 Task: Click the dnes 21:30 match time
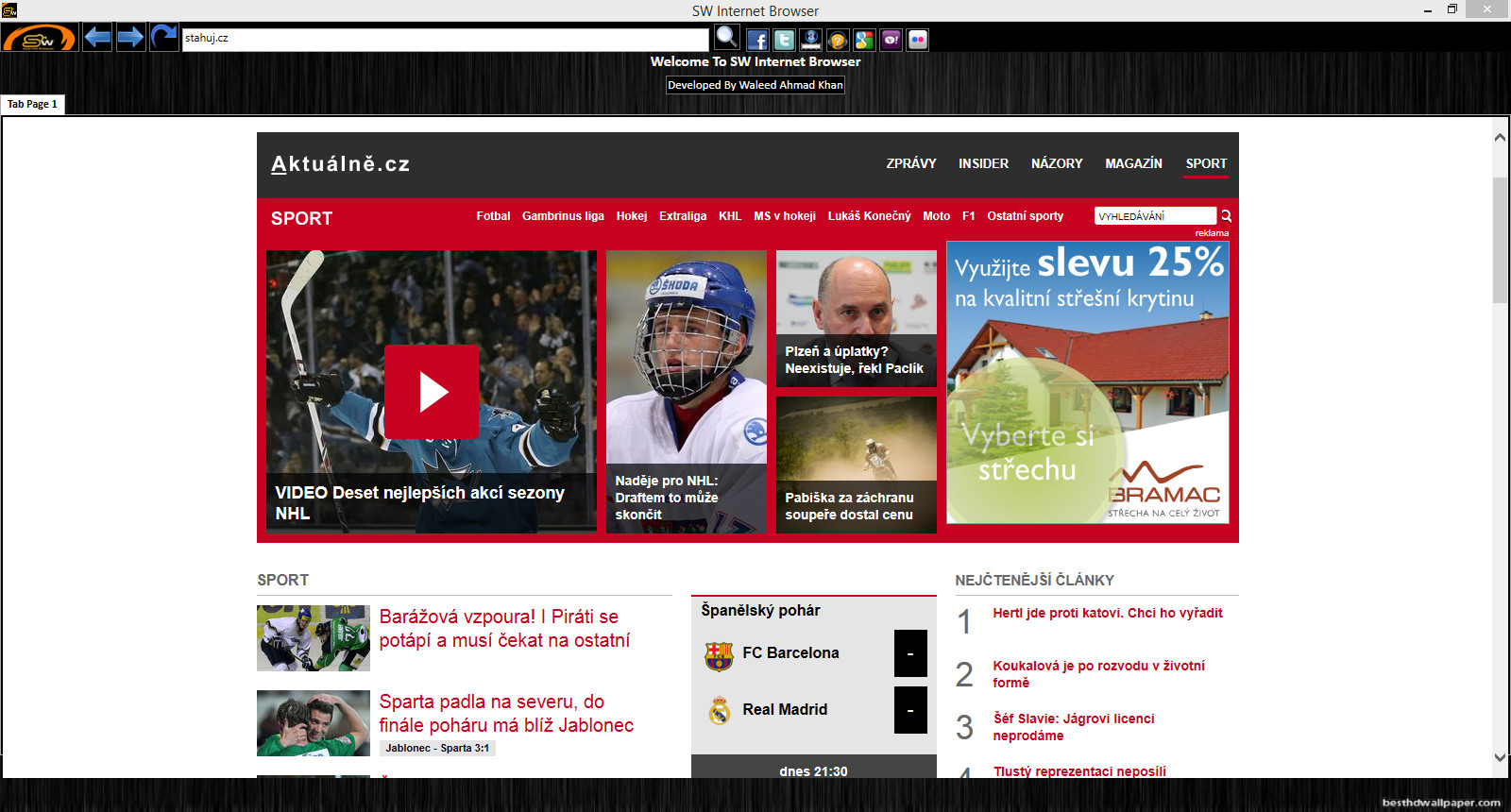click(x=813, y=771)
